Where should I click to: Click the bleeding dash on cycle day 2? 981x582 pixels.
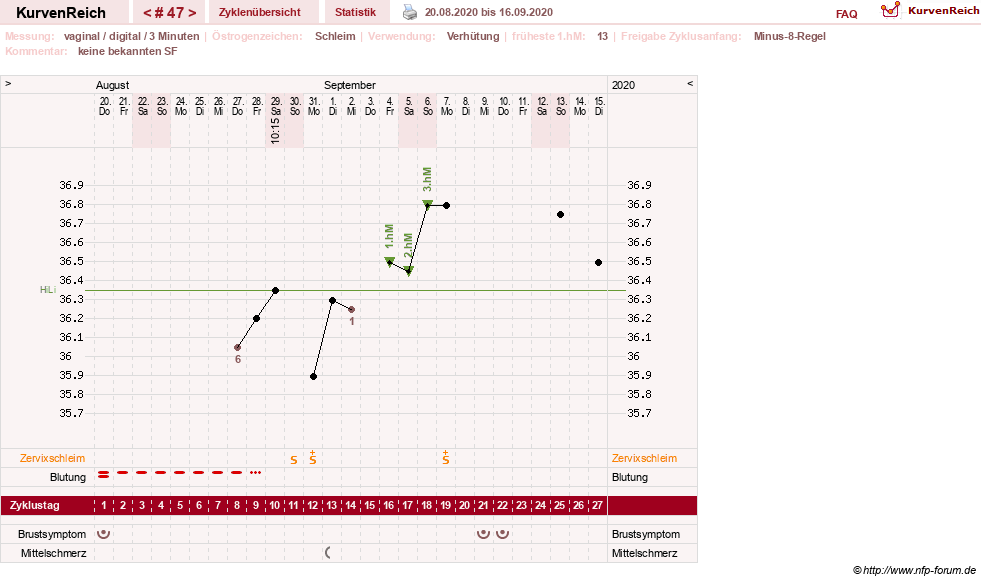coord(123,472)
